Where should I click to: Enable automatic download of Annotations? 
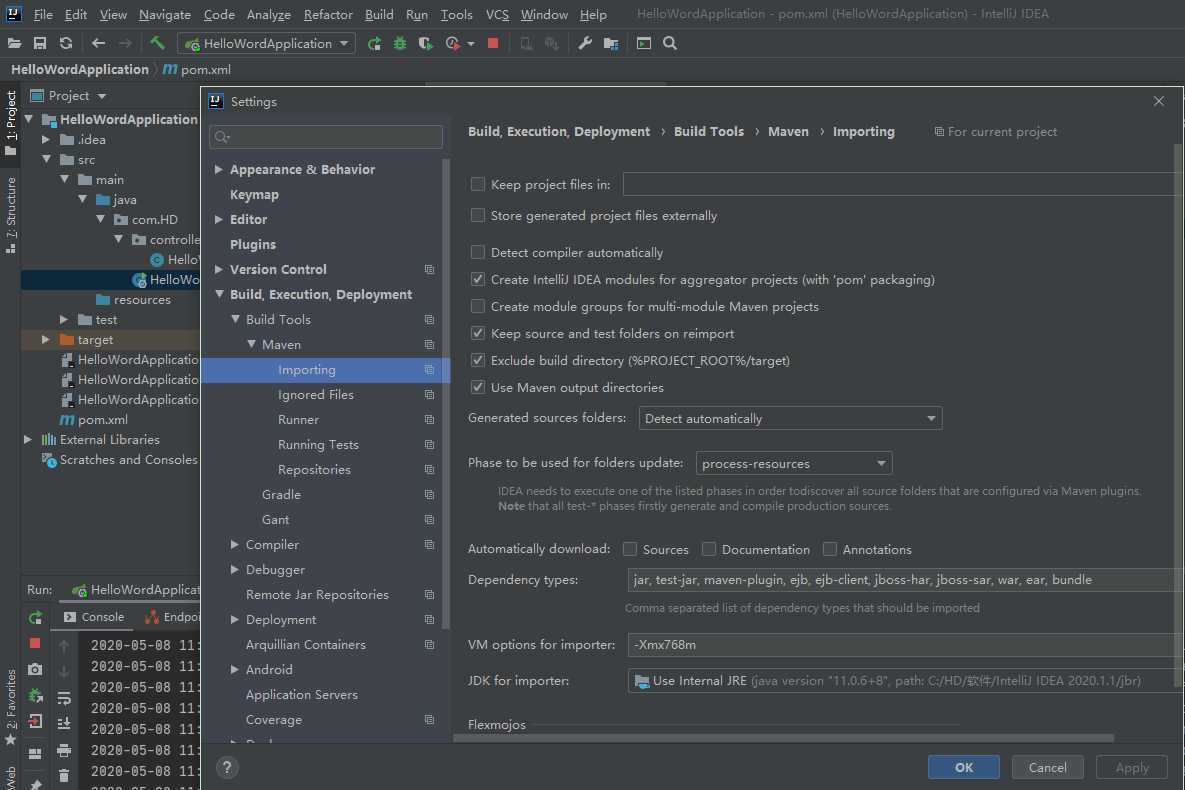click(x=830, y=549)
